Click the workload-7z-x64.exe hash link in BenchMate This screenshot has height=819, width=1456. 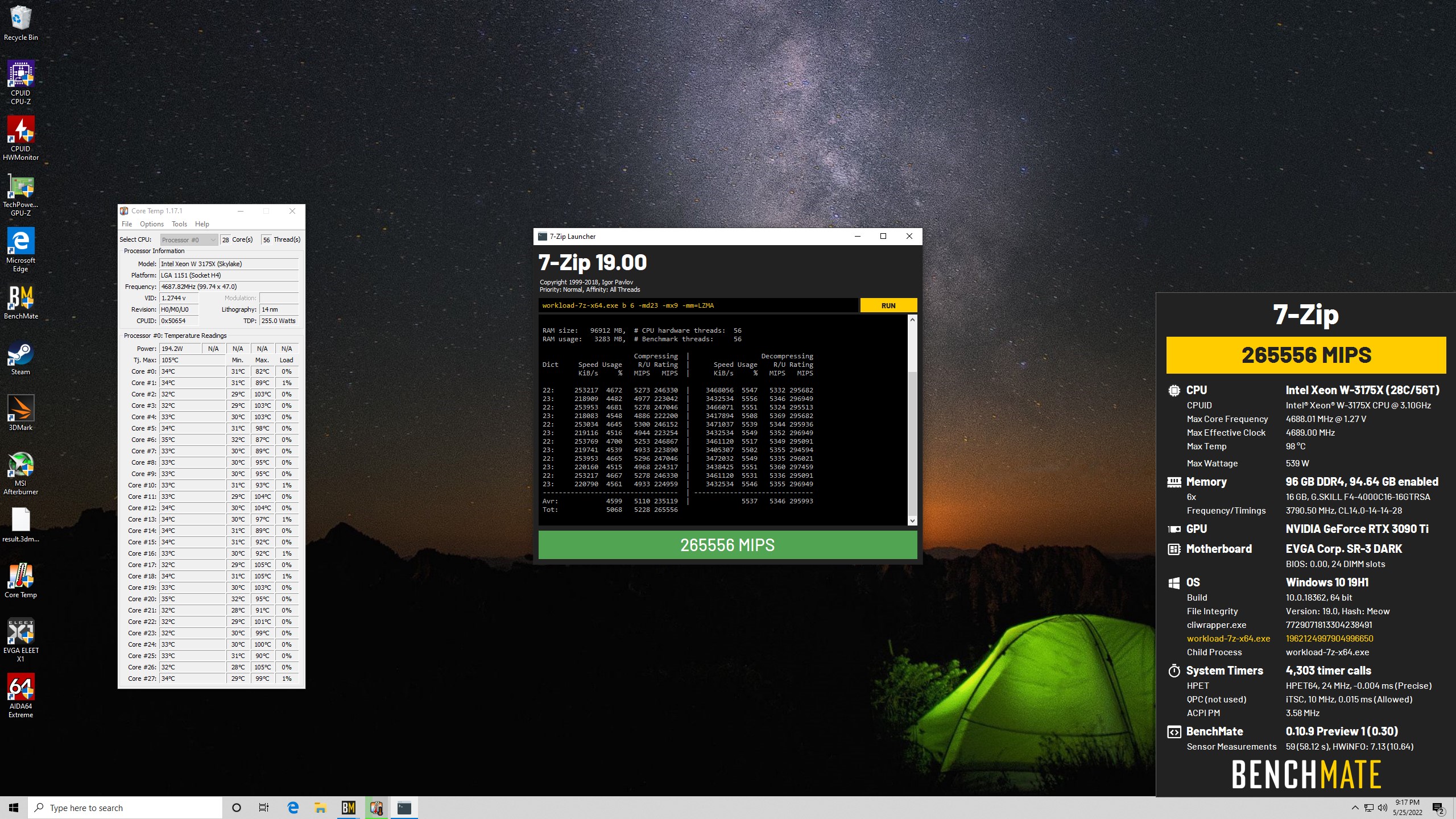(1329, 639)
